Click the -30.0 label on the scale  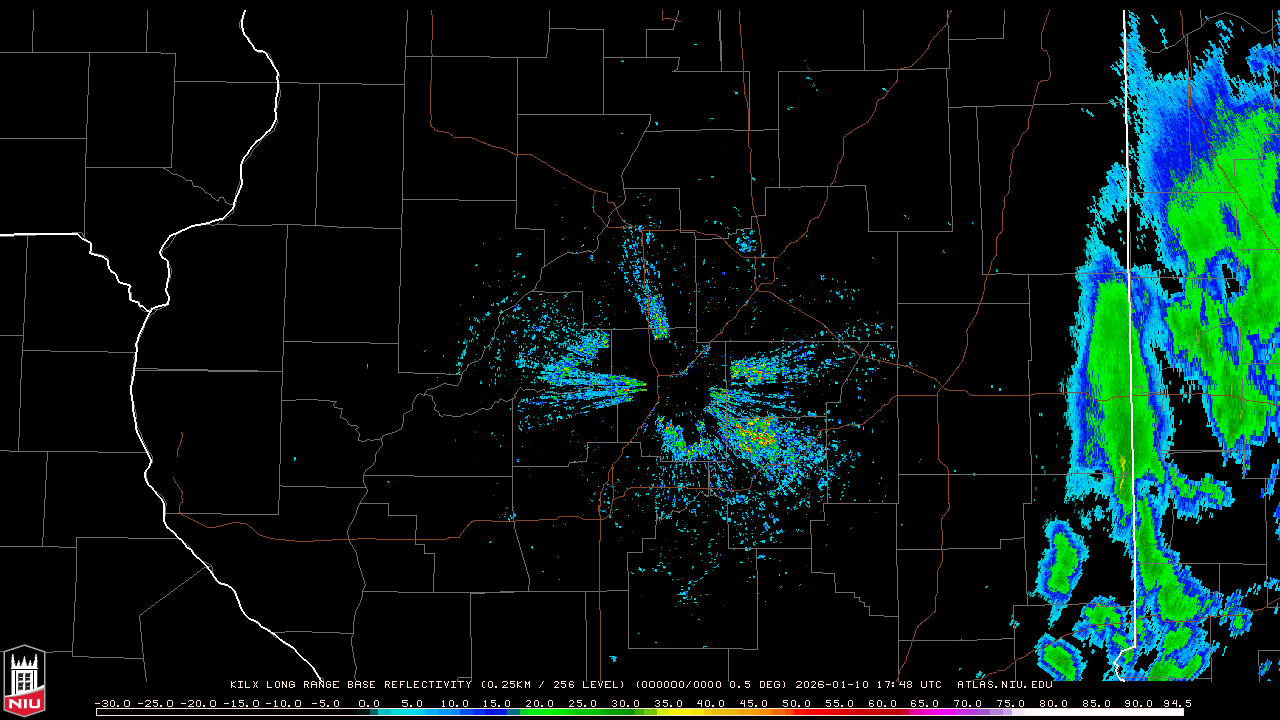pyautogui.click(x=112, y=704)
